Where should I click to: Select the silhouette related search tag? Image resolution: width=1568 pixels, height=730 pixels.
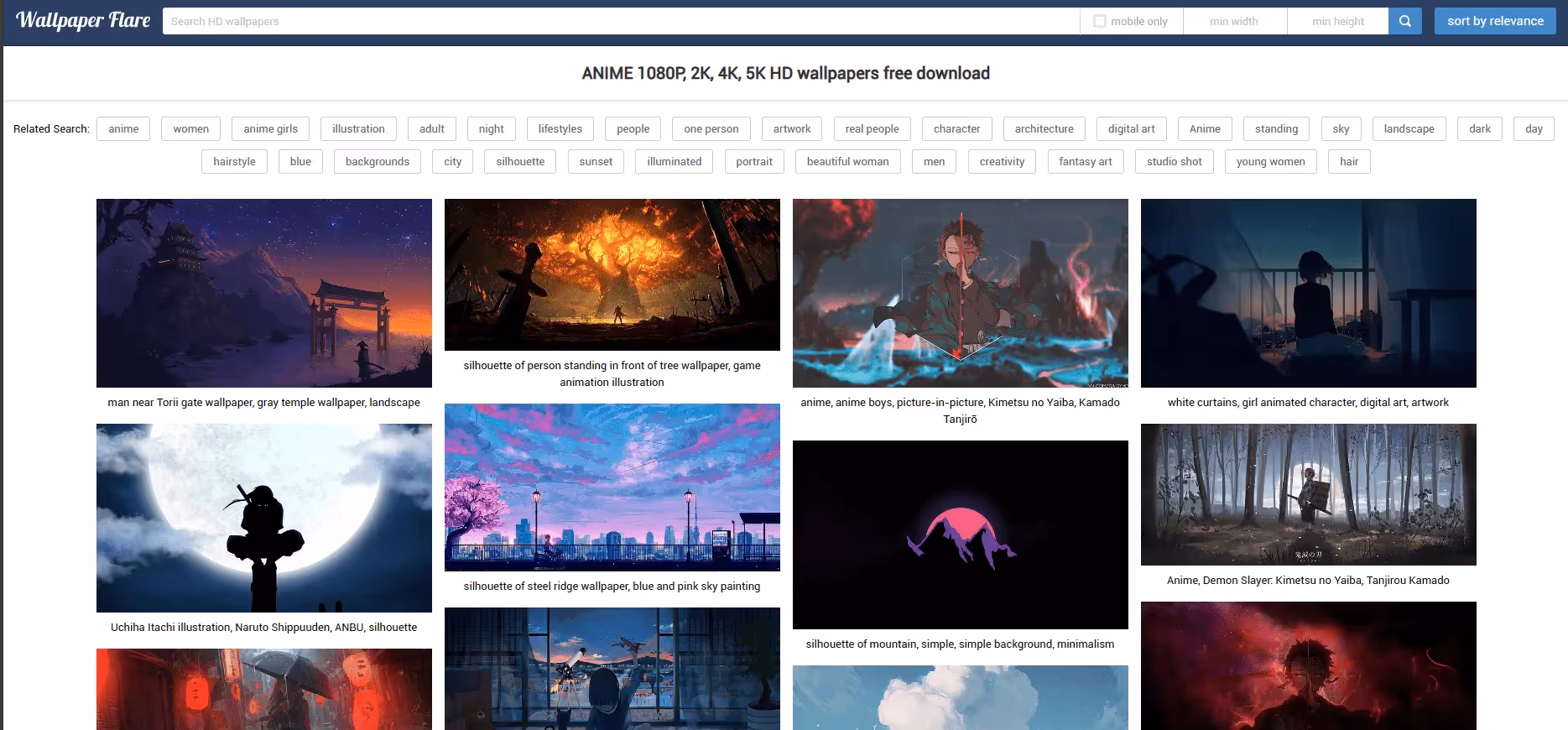[520, 161]
